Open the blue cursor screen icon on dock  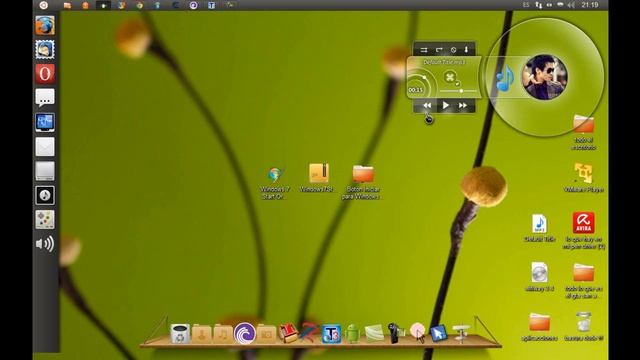pyautogui.click(x=439, y=333)
